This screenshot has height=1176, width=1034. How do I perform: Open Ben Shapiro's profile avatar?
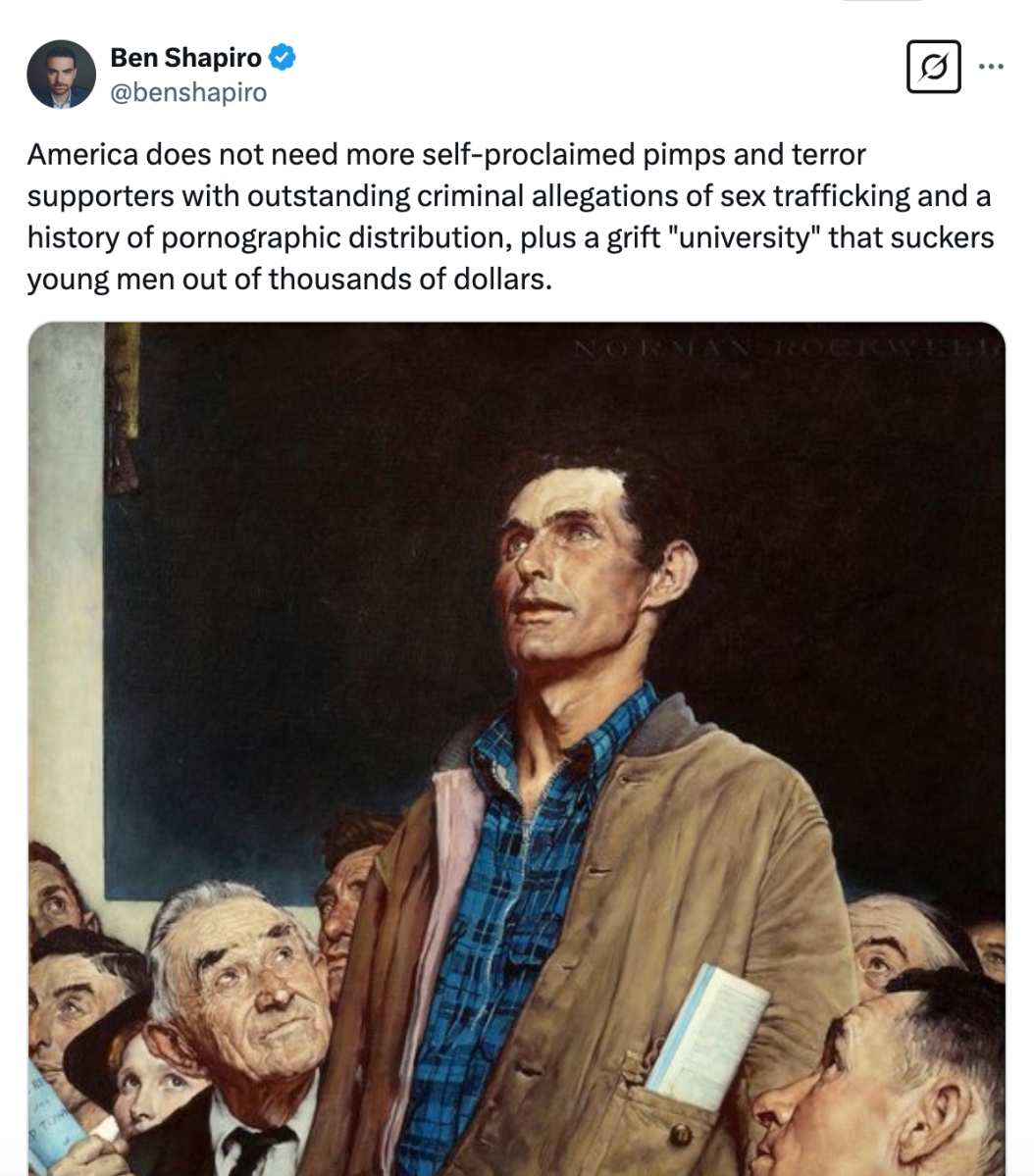point(61,74)
